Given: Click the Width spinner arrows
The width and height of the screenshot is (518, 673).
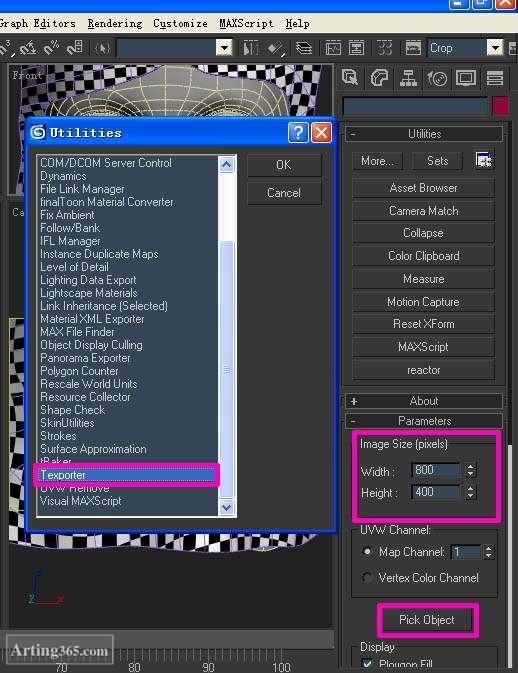Looking at the screenshot, I should click(x=471, y=470).
